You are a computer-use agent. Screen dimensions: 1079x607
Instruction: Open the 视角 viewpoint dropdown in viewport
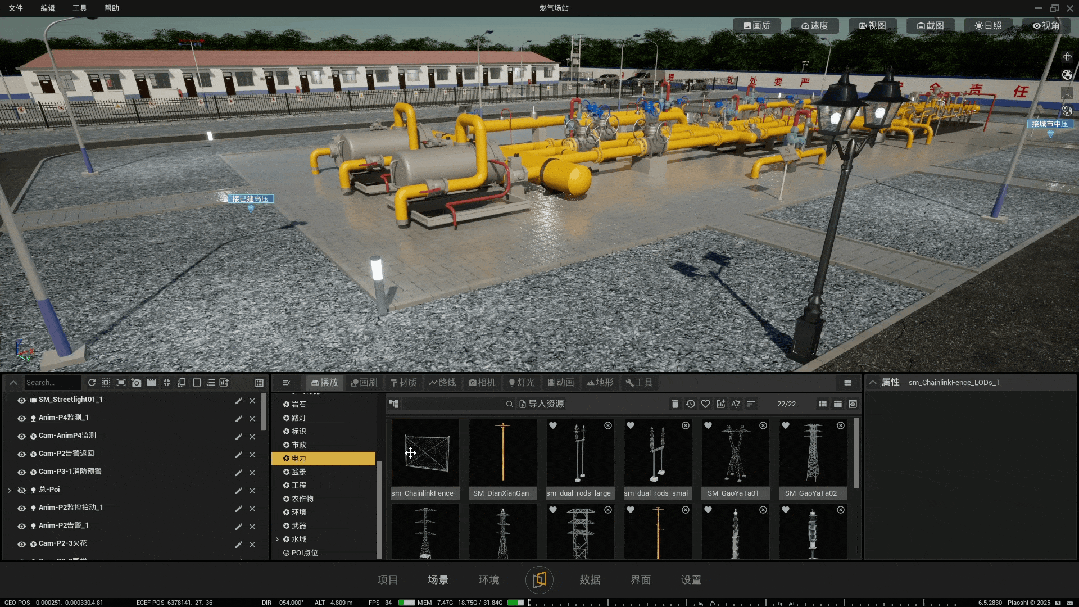(1045, 25)
